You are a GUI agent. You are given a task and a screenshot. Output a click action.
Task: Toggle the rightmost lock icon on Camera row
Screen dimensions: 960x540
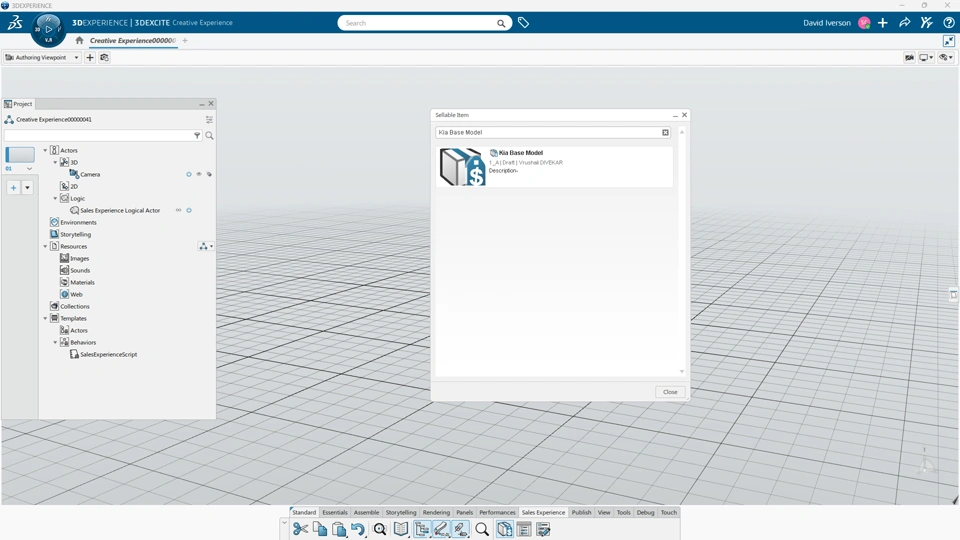(209, 174)
